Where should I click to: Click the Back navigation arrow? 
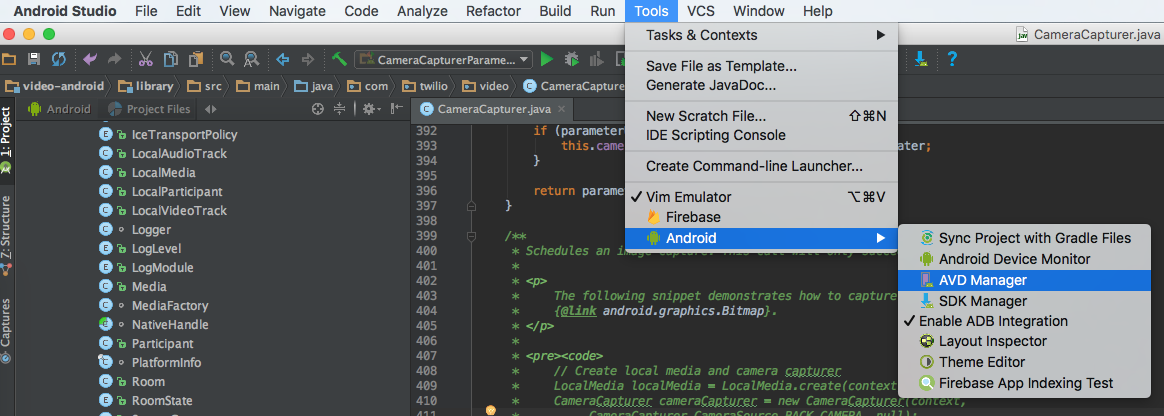(283, 59)
